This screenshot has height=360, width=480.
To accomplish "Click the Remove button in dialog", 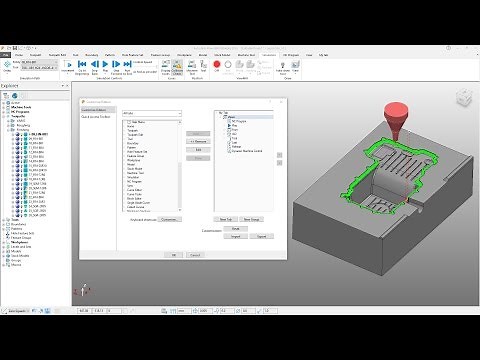I will click(198, 142).
